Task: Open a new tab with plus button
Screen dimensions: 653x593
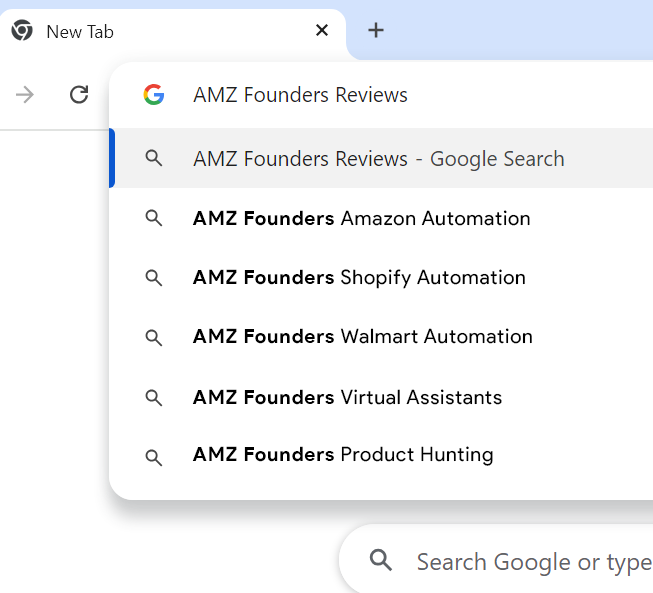Action: coord(376,31)
